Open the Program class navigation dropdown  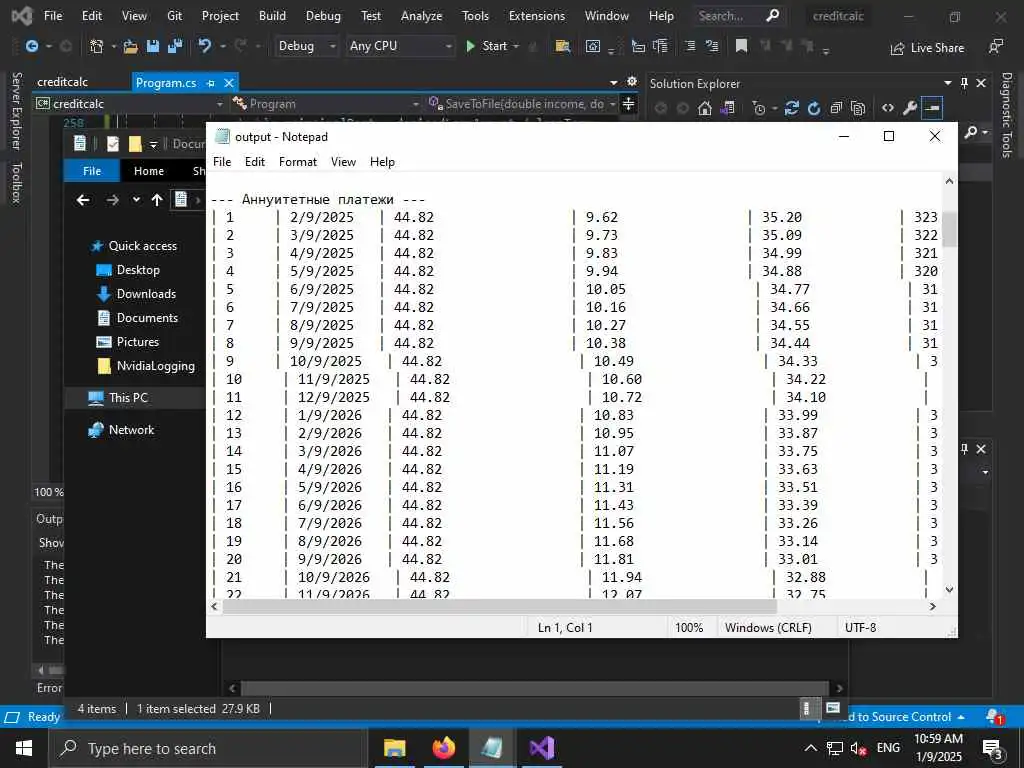point(326,104)
